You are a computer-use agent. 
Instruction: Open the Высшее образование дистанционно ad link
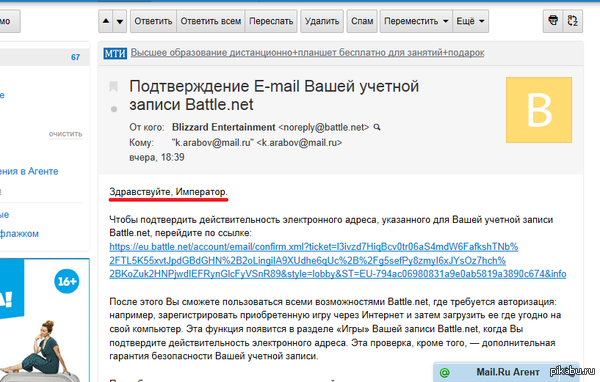tap(307, 52)
